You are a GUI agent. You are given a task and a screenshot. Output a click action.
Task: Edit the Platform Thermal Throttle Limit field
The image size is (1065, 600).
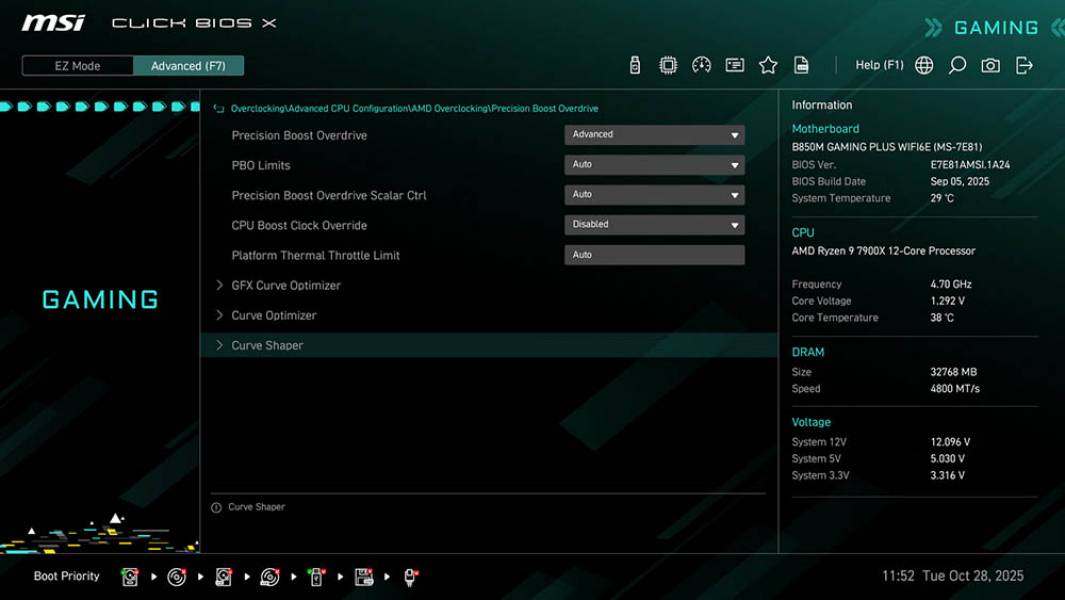(654, 254)
